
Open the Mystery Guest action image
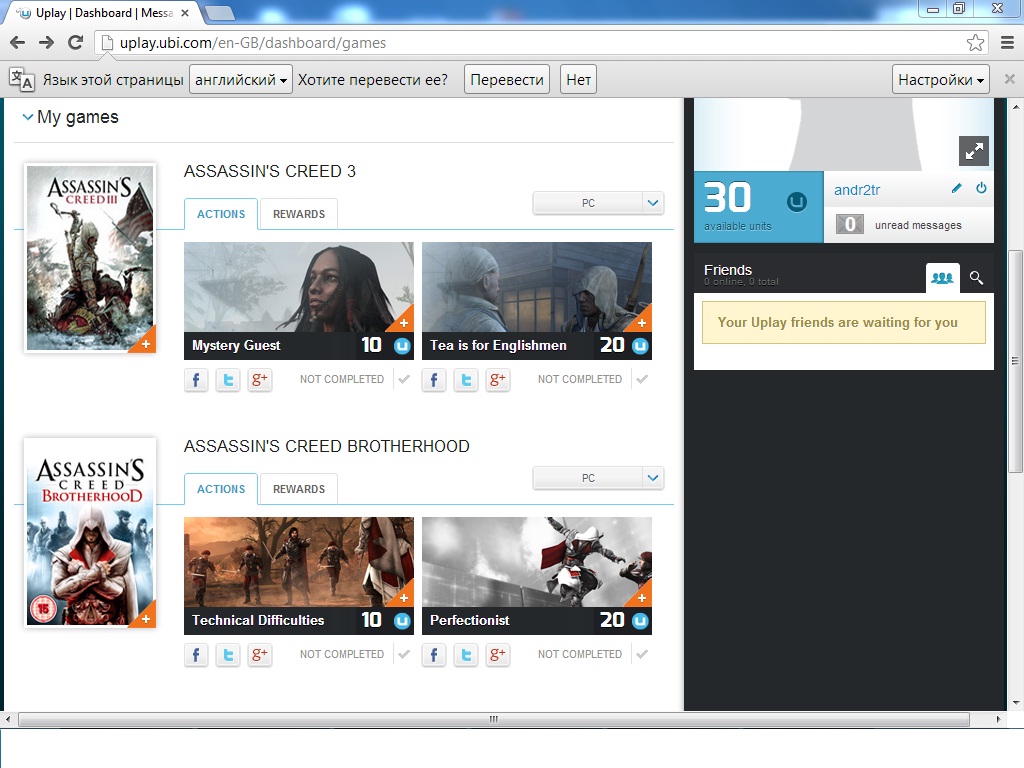(298, 287)
